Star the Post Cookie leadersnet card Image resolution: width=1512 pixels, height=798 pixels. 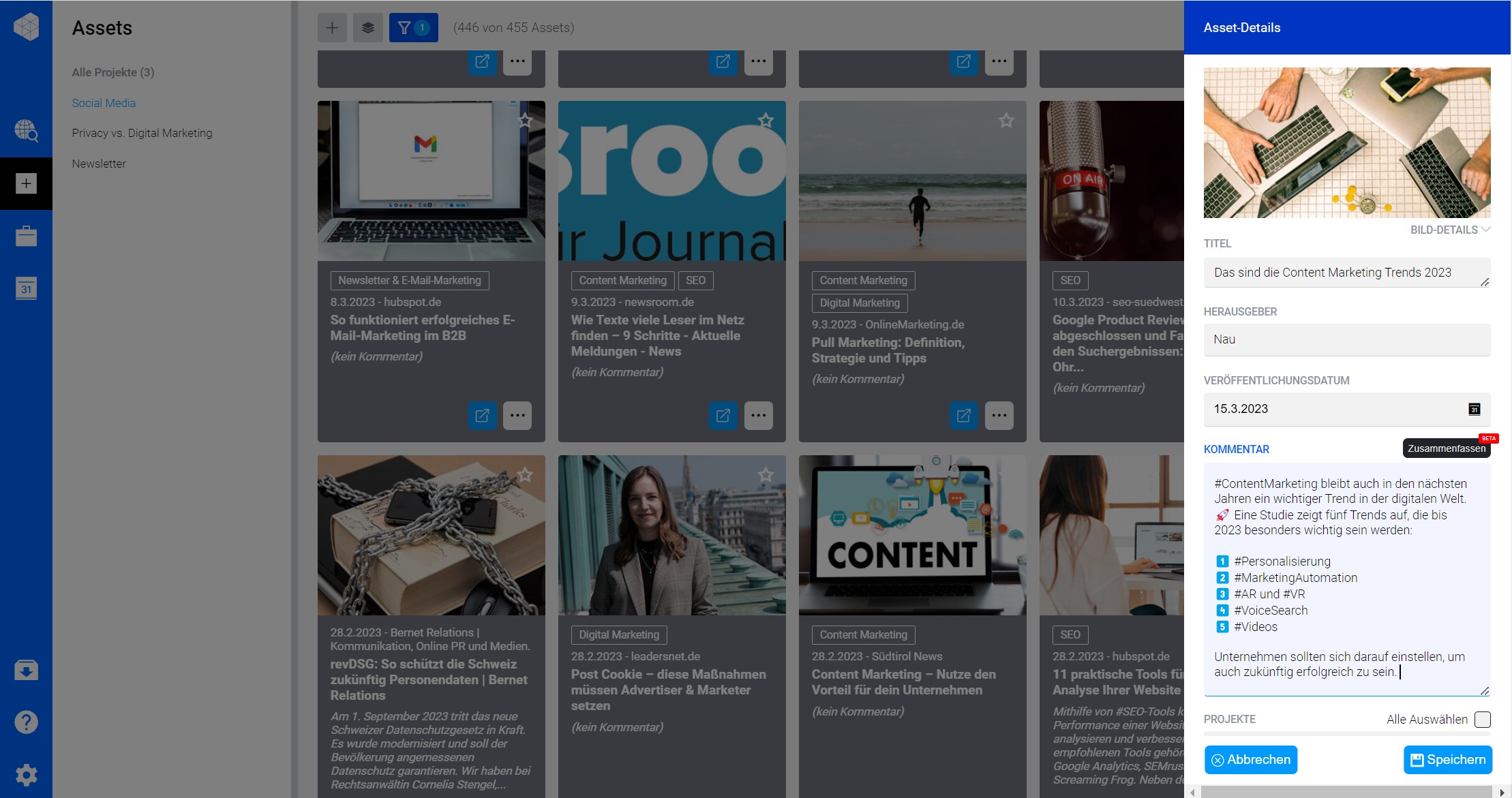click(766, 475)
